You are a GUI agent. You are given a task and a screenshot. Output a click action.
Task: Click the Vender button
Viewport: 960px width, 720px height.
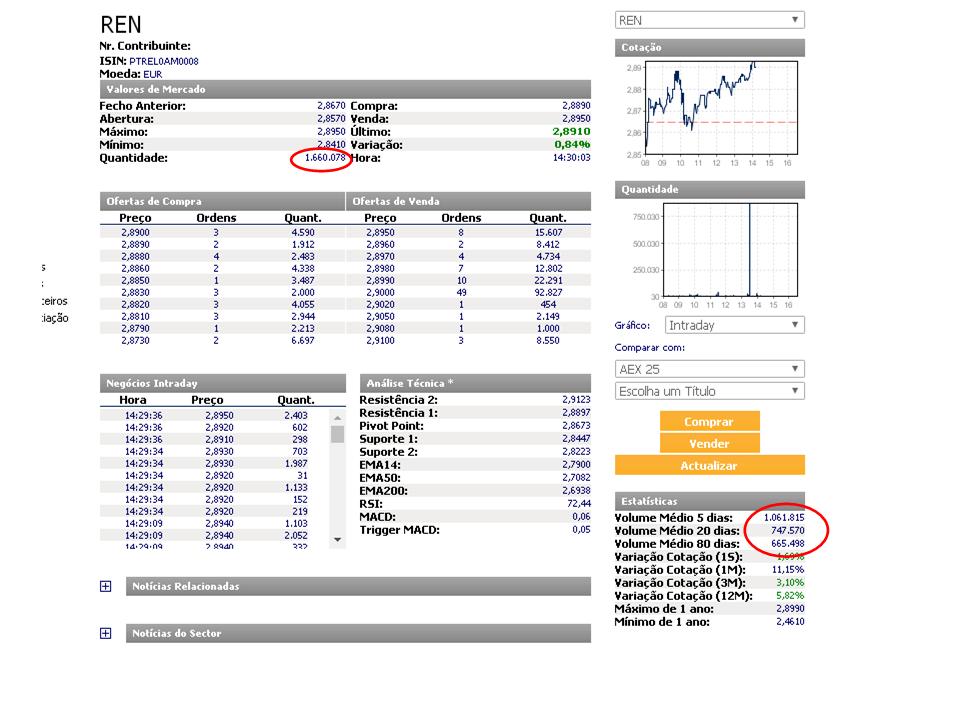[710, 443]
